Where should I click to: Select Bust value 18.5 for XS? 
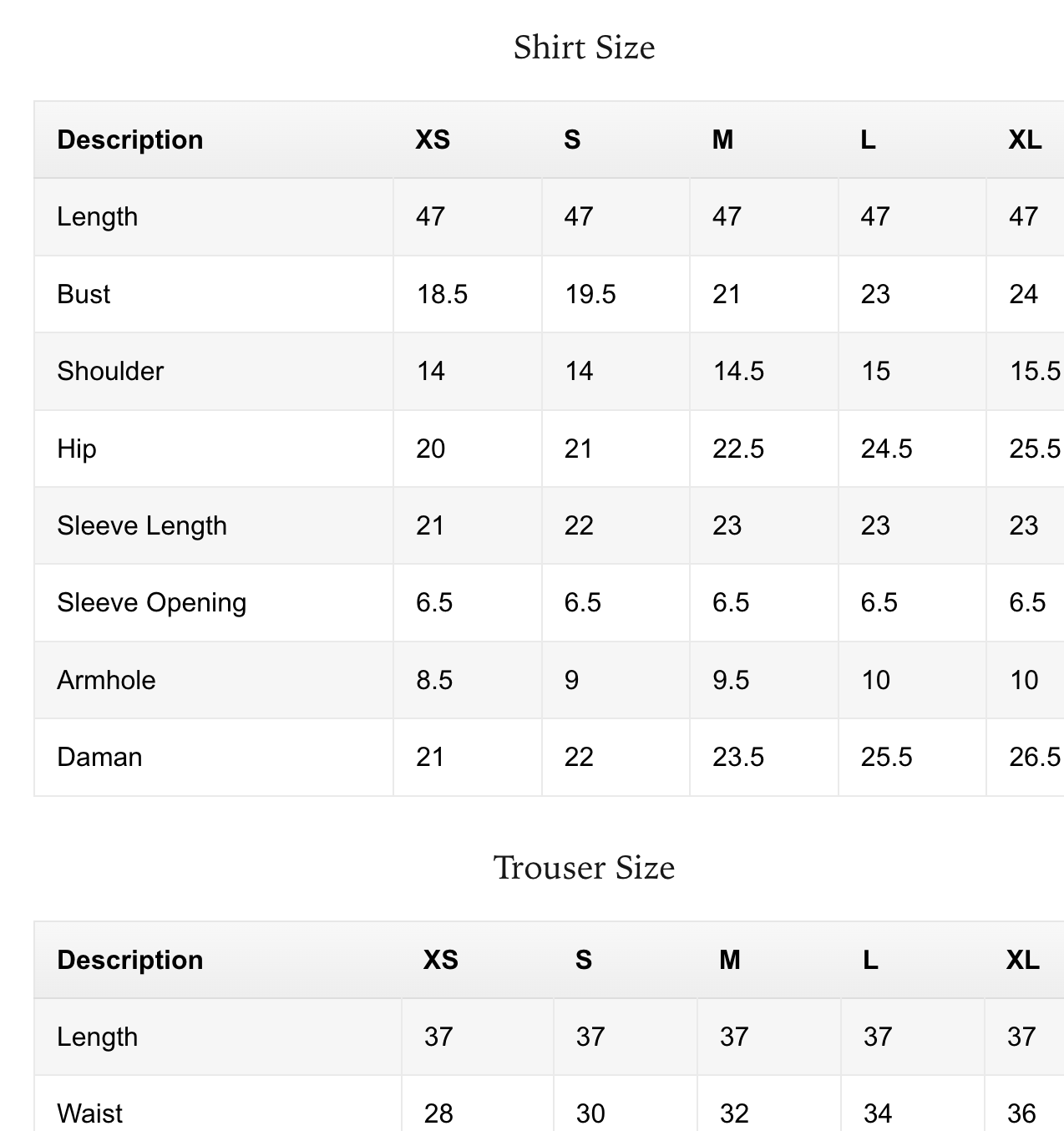click(442, 294)
